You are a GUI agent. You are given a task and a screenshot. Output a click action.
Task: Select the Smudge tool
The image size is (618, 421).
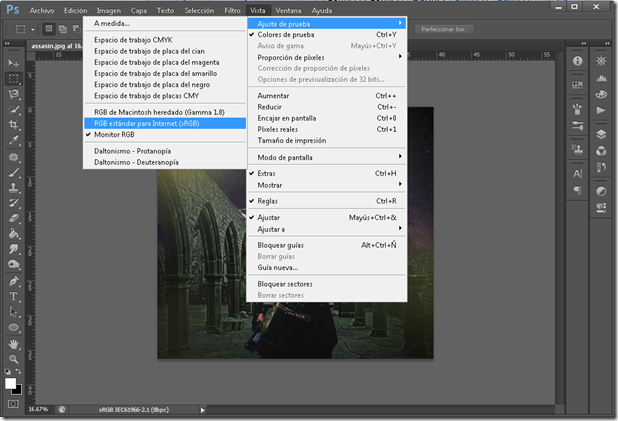[14, 249]
